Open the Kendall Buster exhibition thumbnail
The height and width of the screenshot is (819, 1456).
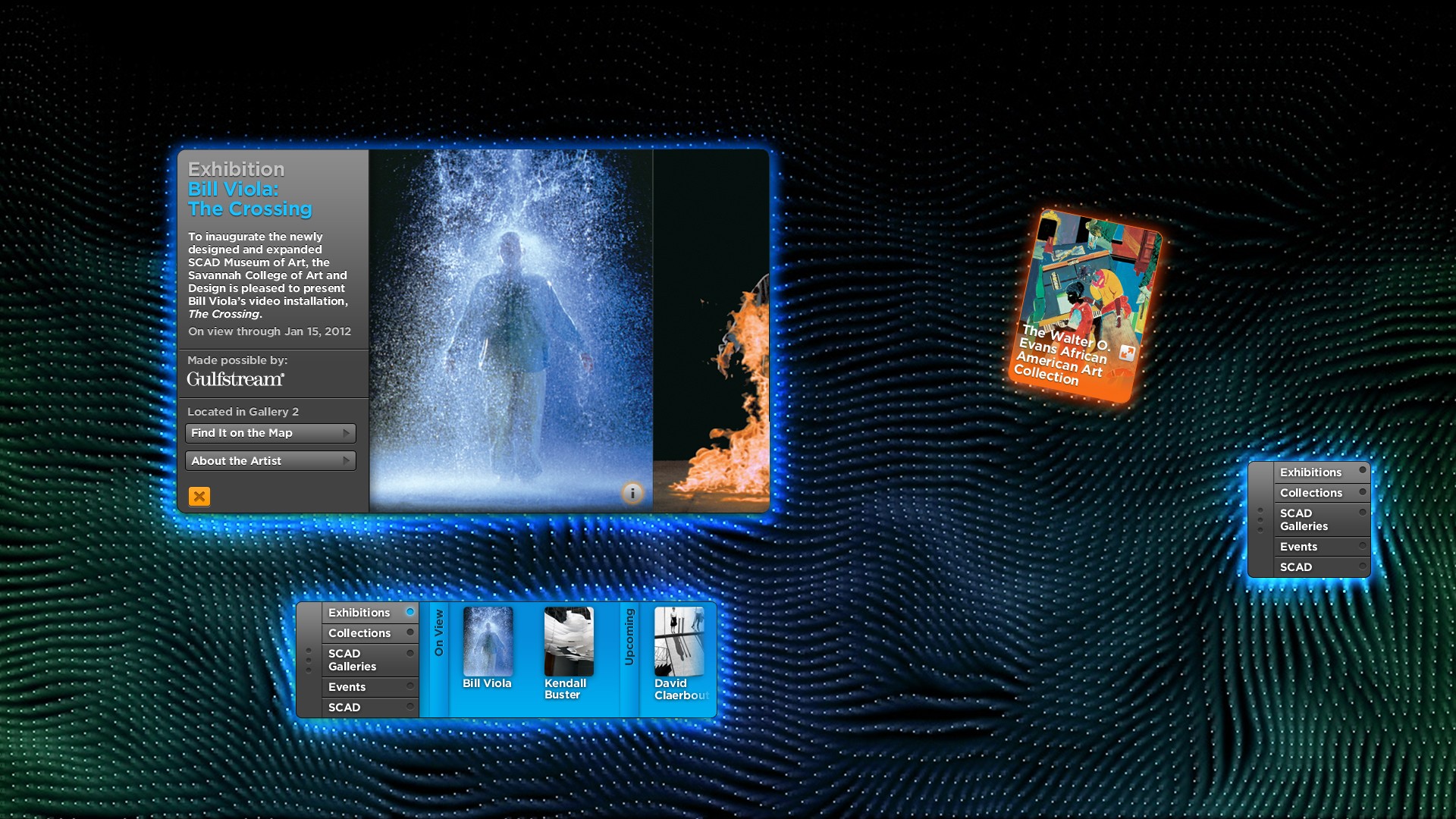click(569, 642)
